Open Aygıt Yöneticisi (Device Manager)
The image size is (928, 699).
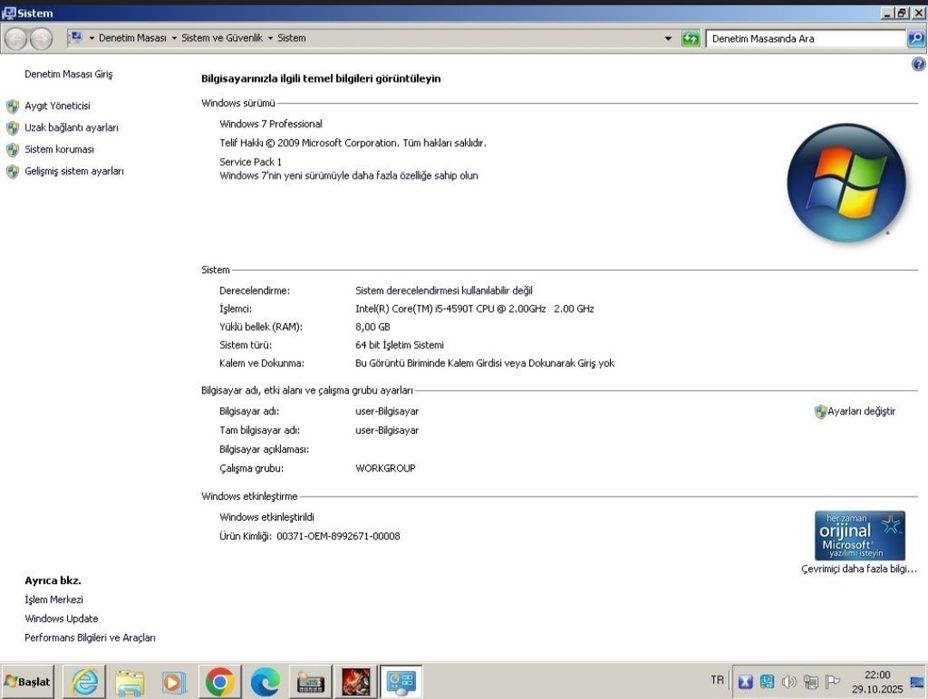pyautogui.click(x=57, y=106)
